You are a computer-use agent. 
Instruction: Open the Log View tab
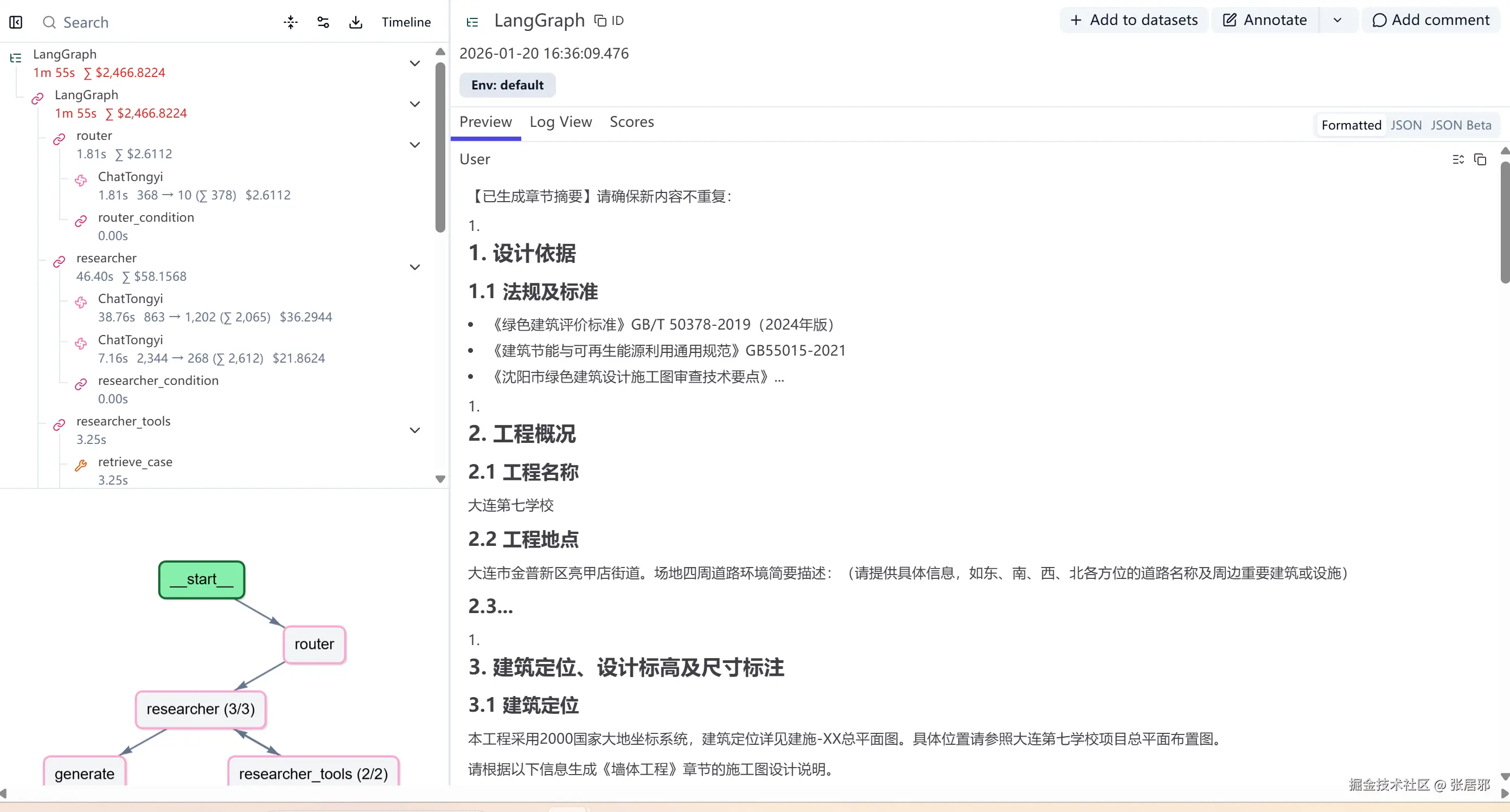560,122
